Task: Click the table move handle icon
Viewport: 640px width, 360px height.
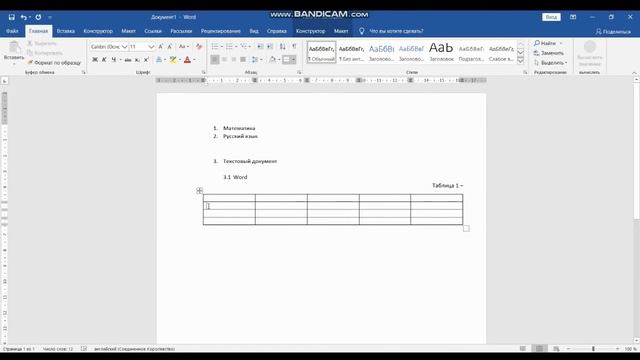Action: [x=199, y=190]
